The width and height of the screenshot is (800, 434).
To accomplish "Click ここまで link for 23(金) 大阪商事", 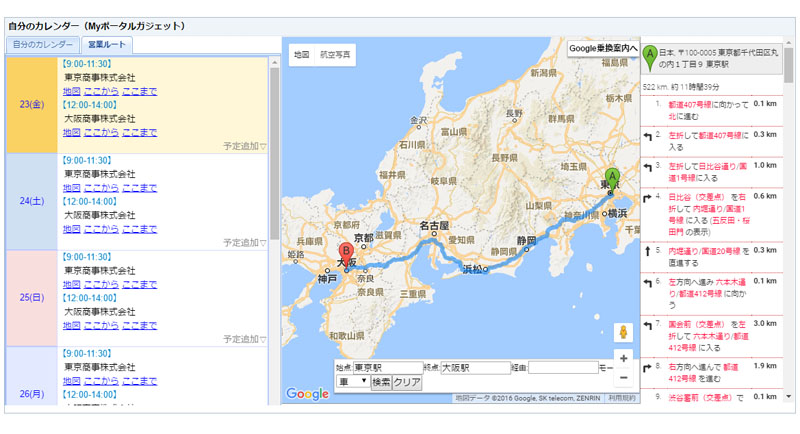I will [139, 133].
